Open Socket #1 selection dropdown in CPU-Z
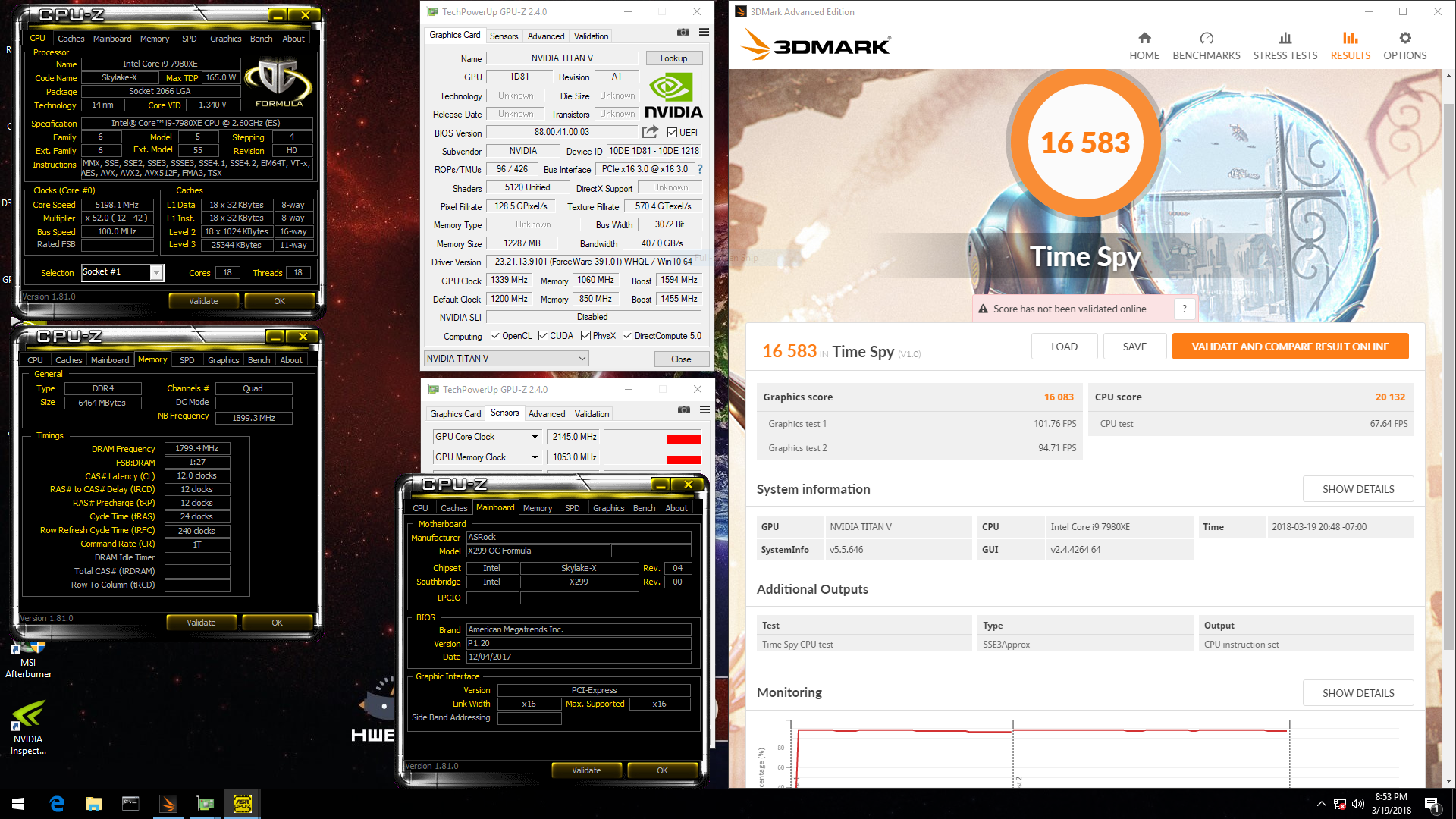Viewport: 1456px width, 819px height. pyautogui.click(x=156, y=272)
